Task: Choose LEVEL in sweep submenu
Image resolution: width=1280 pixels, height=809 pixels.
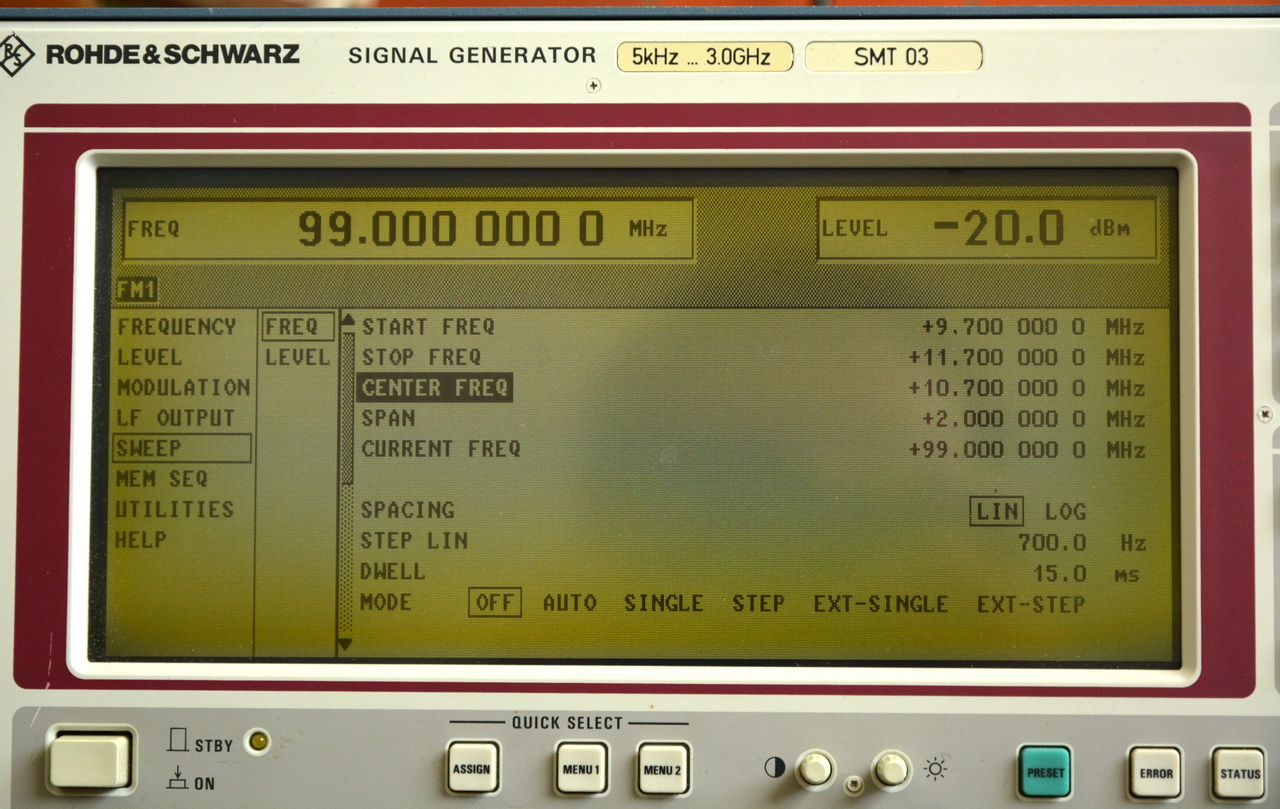Action: point(297,357)
